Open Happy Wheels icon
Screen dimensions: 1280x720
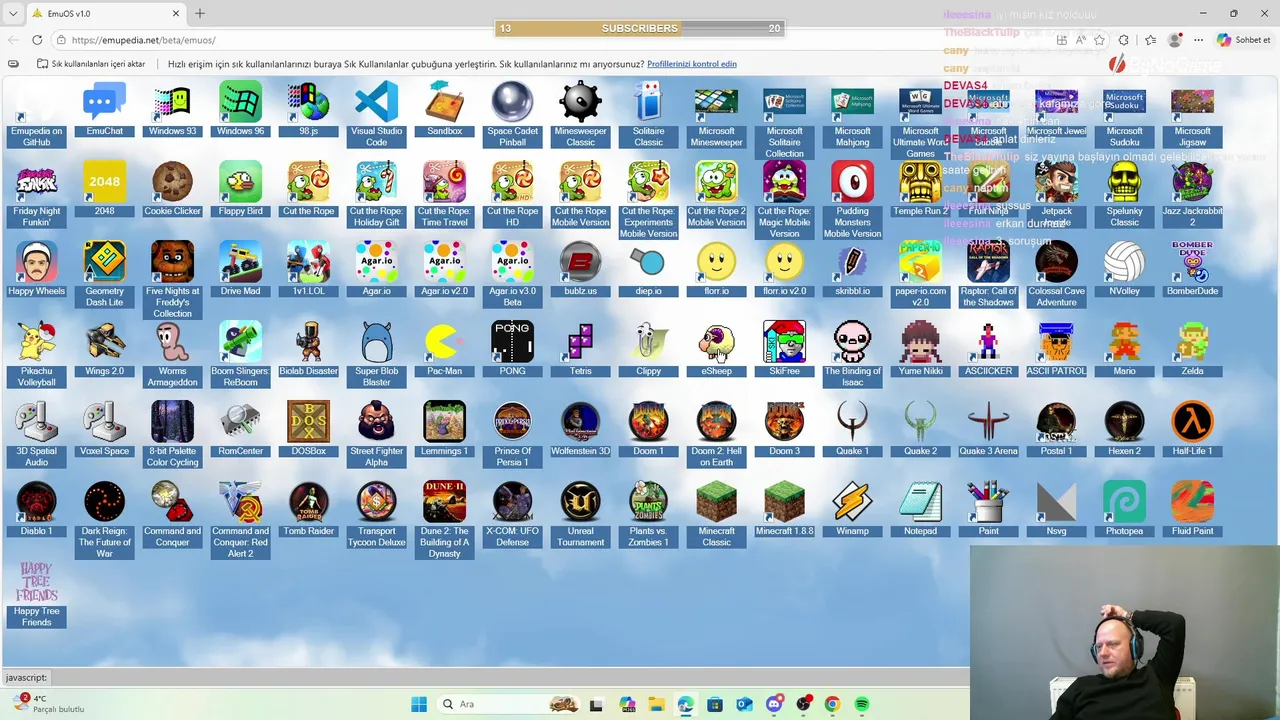pyautogui.click(x=36, y=270)
